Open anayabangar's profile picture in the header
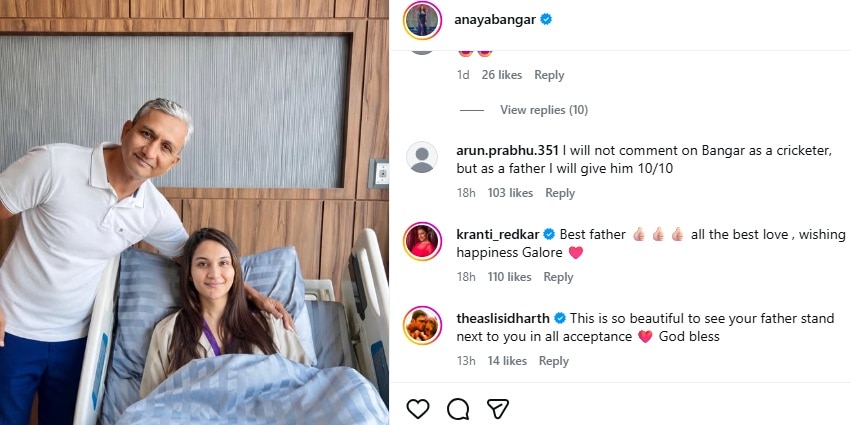 pyautogui.click(x=422, y=19)
